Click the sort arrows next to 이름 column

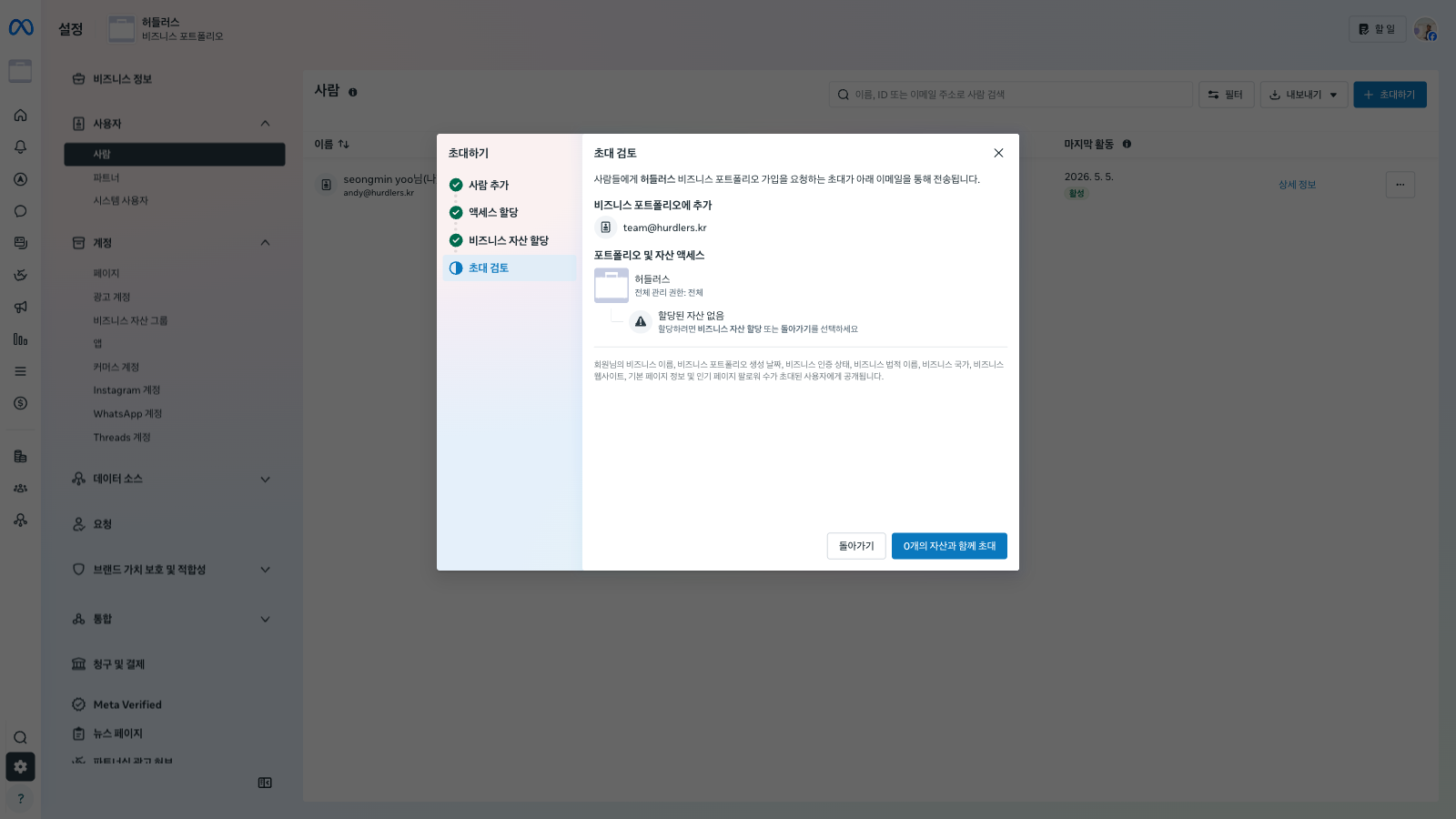coord(344,144)
